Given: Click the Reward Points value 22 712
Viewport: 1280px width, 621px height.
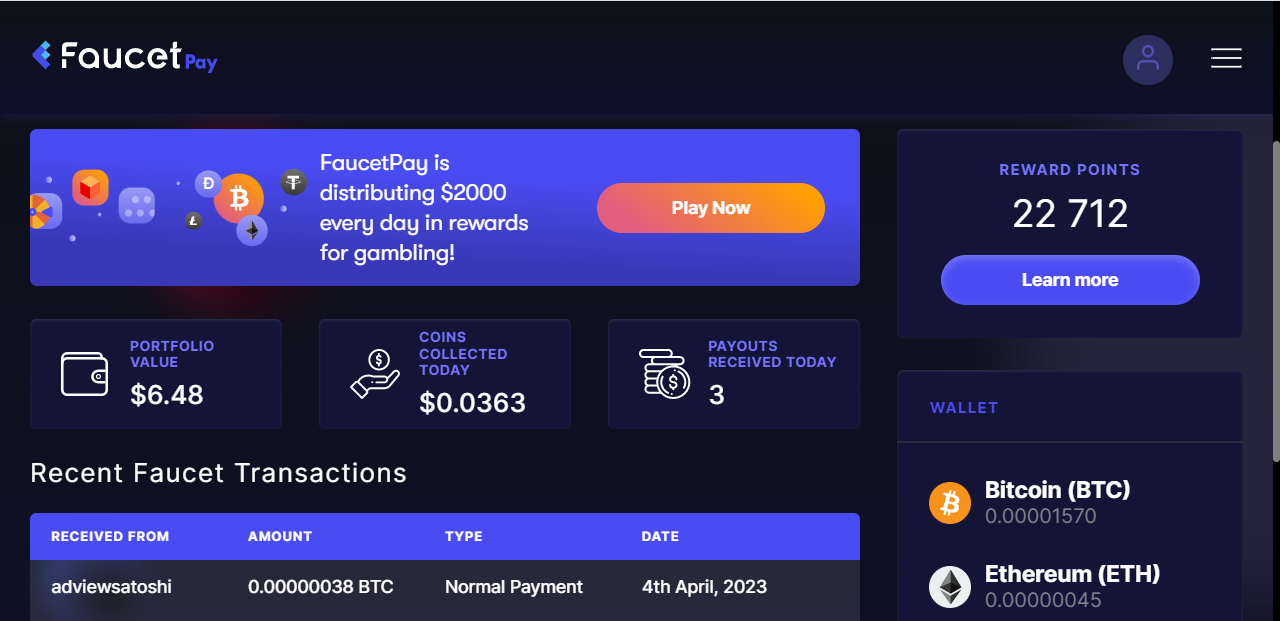Looking at the screenshot, I should click(1070, 214).
